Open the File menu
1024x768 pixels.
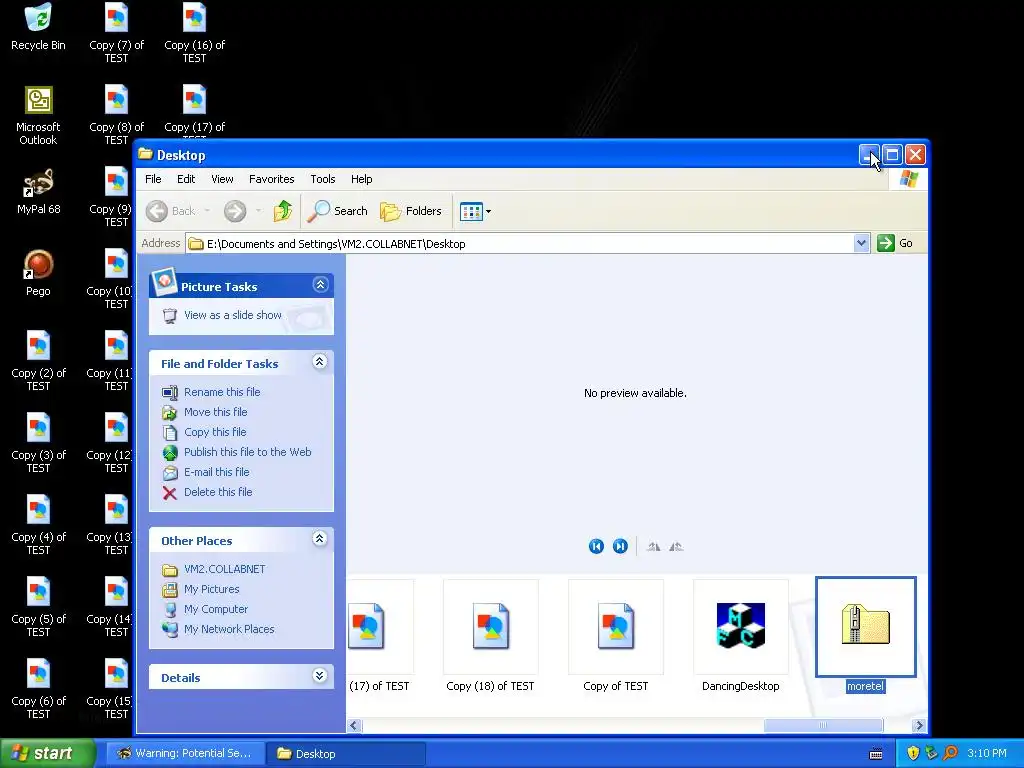click(x=153, y=179)
